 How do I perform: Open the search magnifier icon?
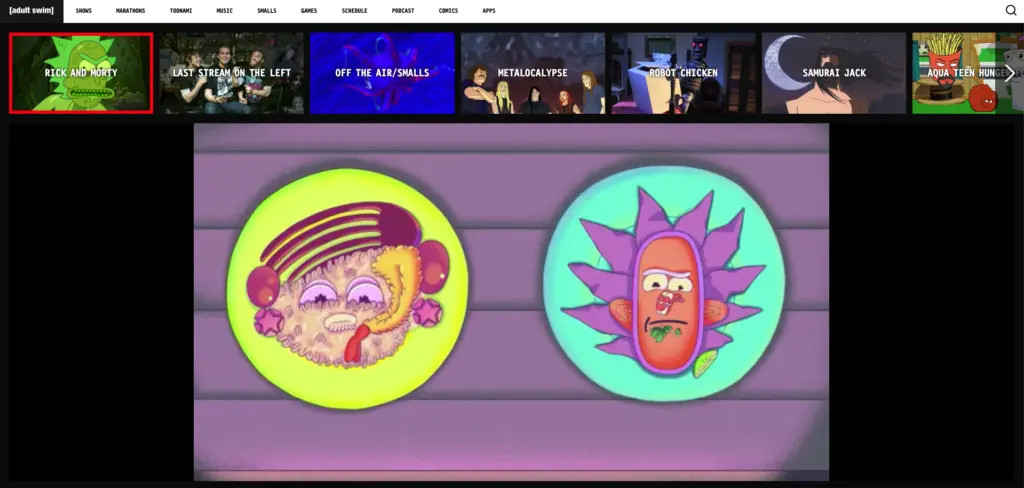[1011, 10]
